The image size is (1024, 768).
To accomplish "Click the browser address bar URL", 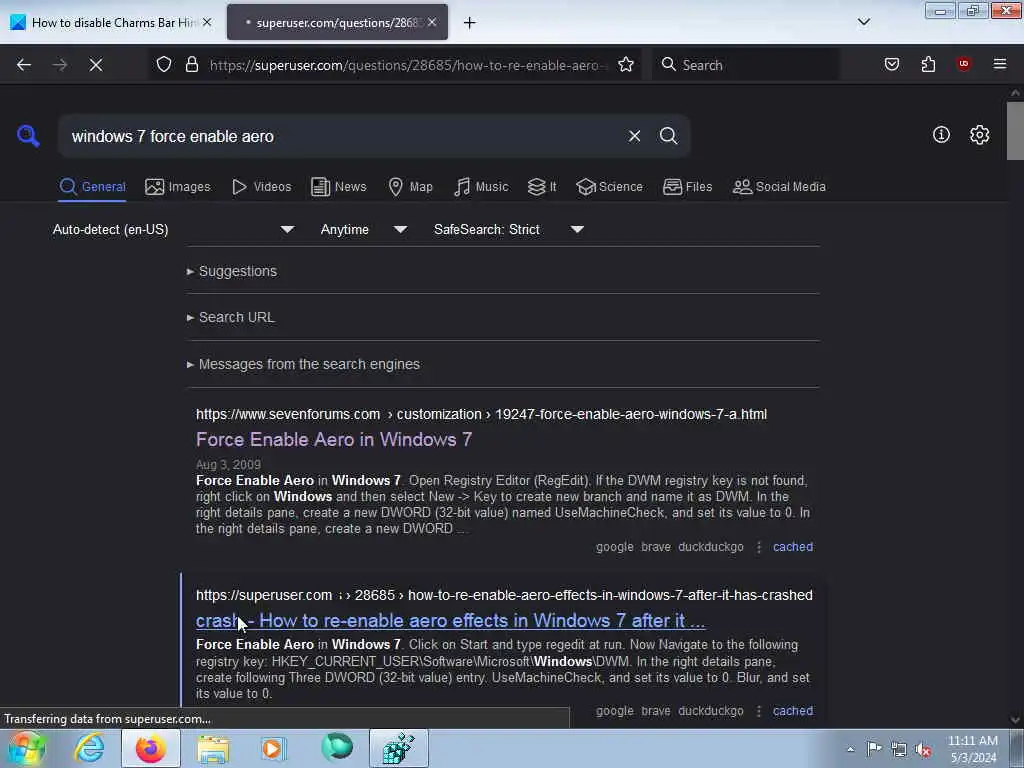I will point(408,65).
